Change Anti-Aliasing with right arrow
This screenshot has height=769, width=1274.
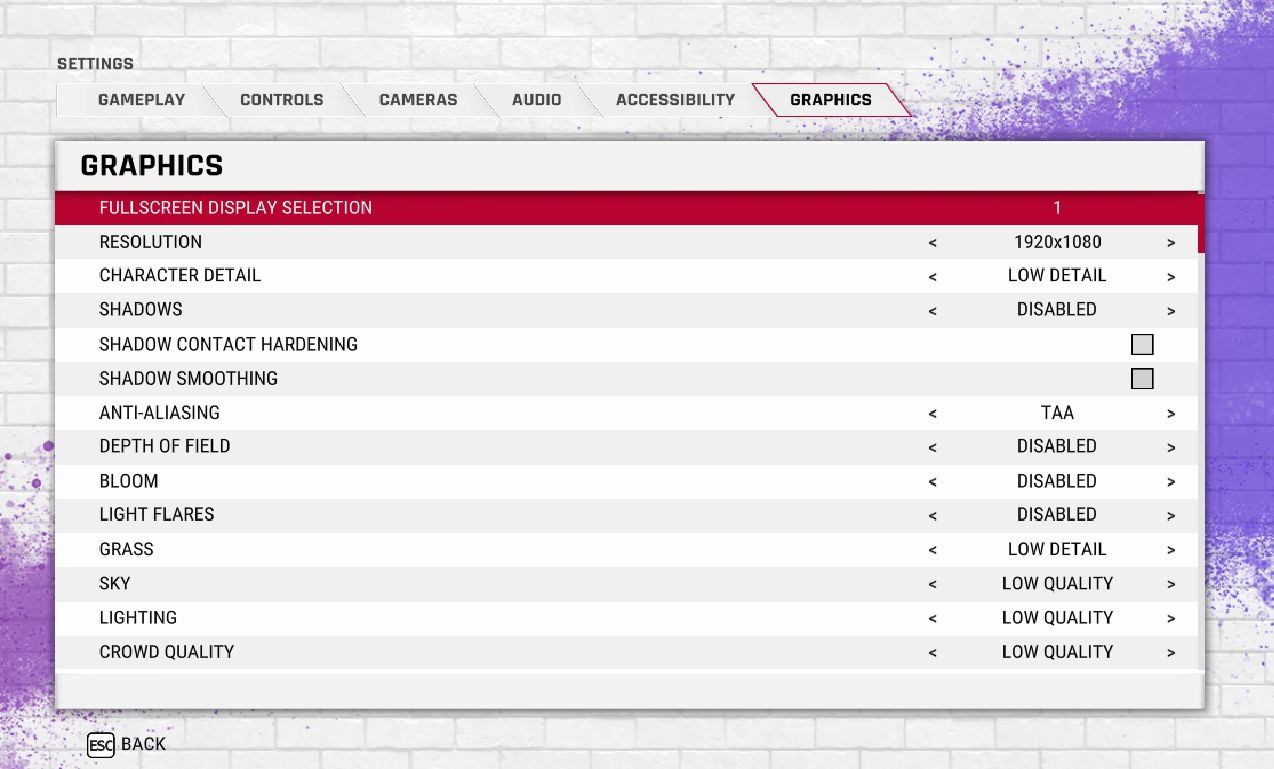click(x=1171, y=414)
